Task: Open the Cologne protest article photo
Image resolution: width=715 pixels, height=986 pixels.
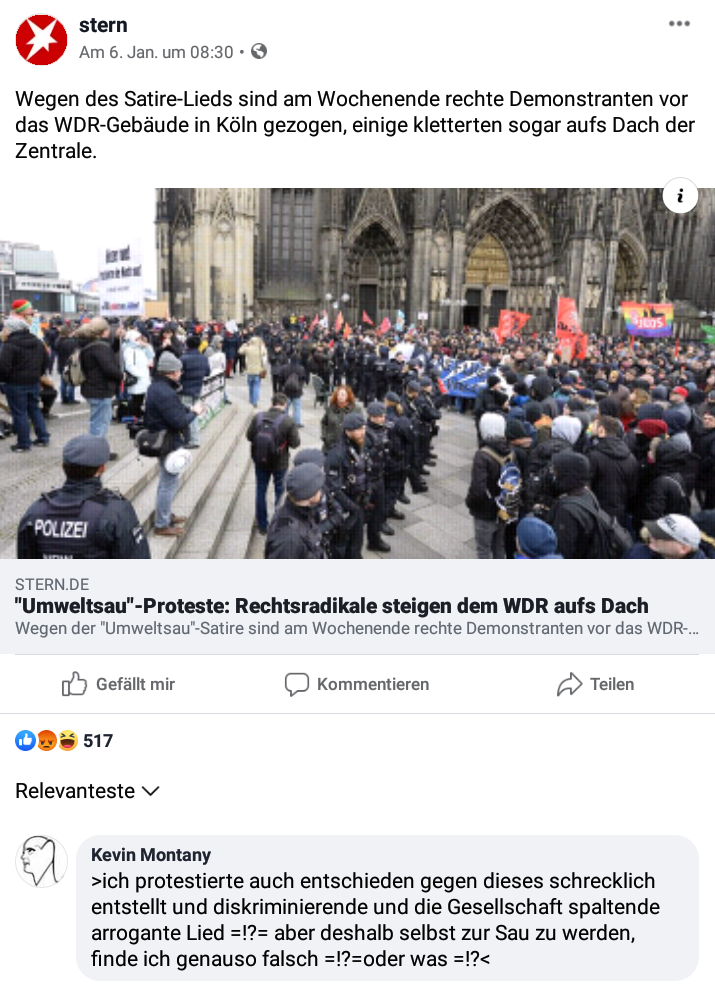Action: (x=357, y=374)
